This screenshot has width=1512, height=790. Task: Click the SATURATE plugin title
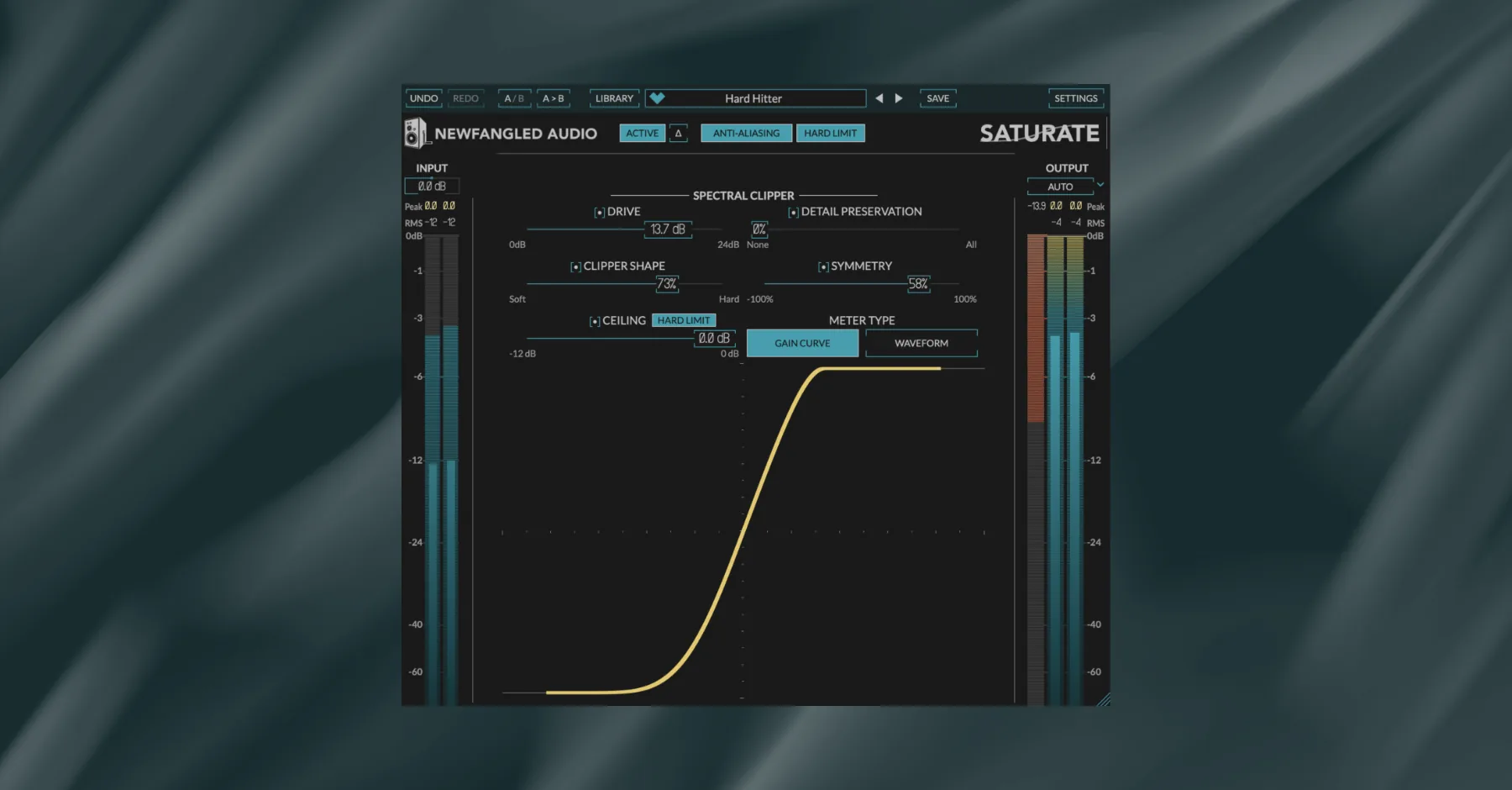tap(1039, 134)
